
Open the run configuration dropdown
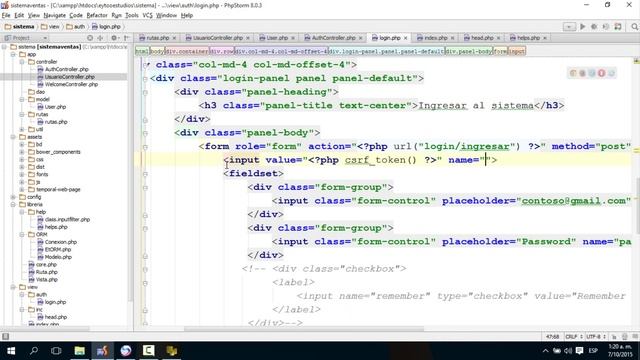[569, 27]
